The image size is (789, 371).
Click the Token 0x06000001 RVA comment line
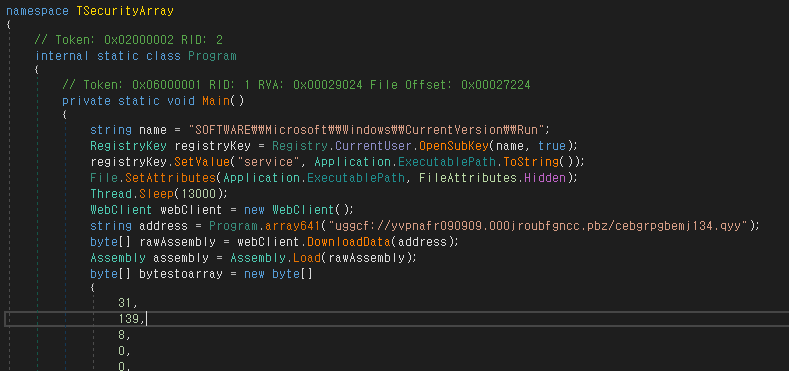coord(296,85)
